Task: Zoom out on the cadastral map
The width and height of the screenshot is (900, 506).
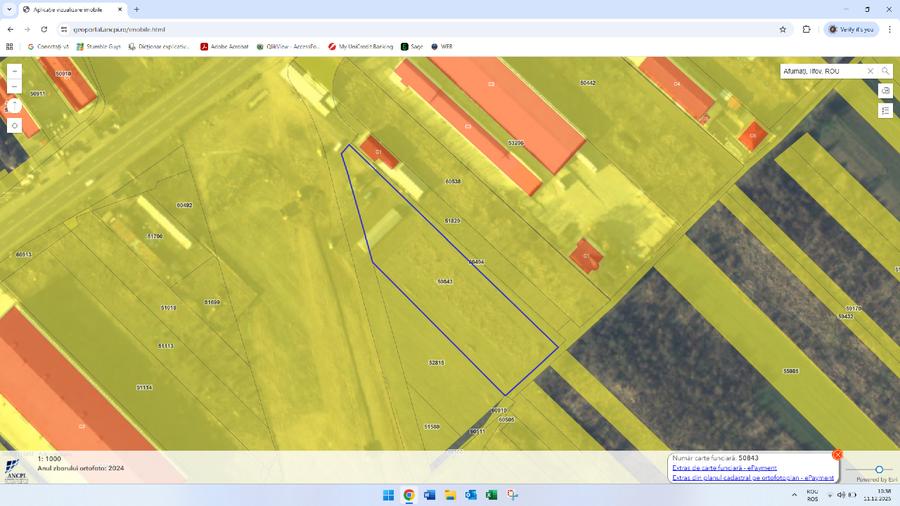Action: (x=14, y=87)
